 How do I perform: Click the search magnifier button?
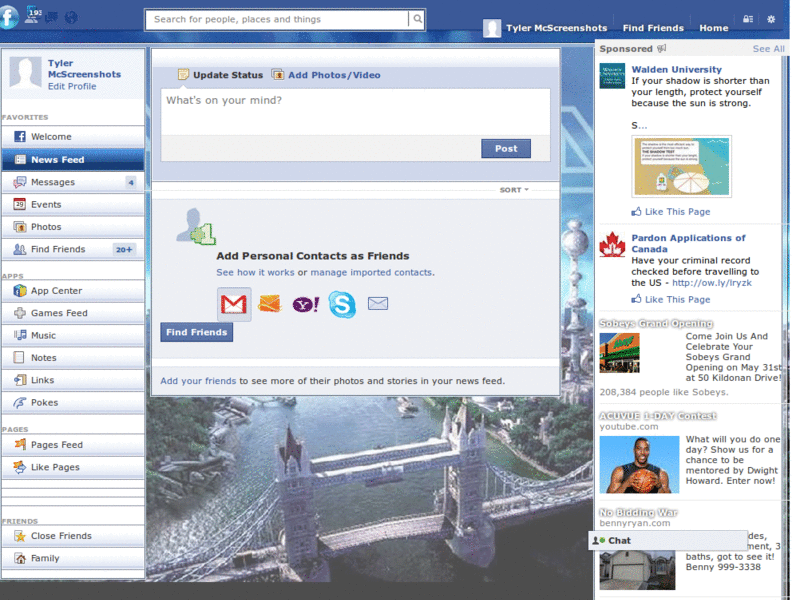(x=417, y=19)
